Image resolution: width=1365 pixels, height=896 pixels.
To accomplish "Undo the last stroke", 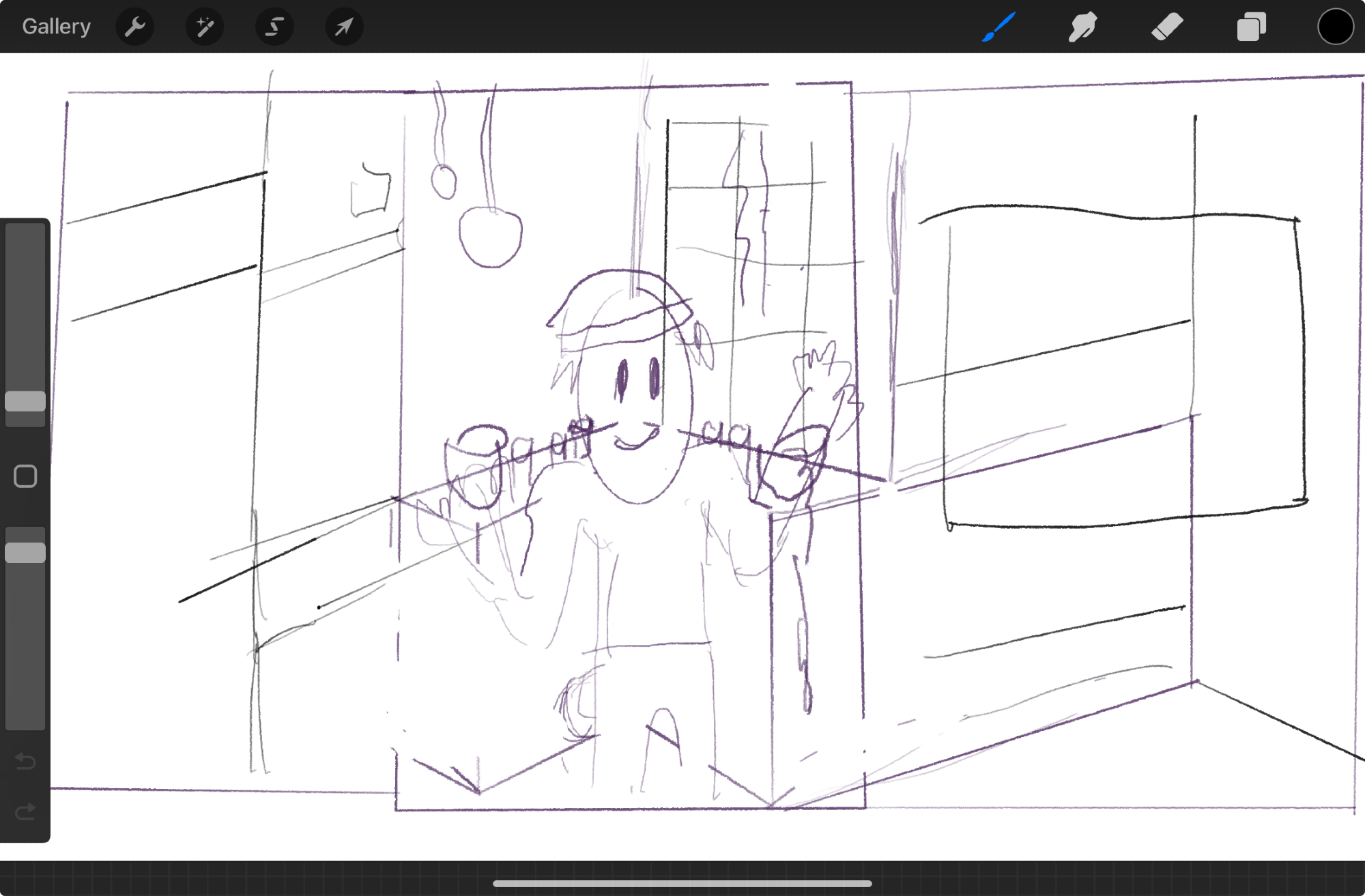I will tap(25, 761).
